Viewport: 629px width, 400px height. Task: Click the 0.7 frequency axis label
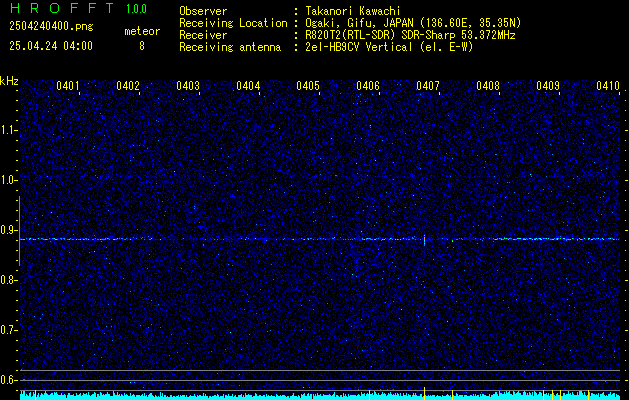(8, 330)
